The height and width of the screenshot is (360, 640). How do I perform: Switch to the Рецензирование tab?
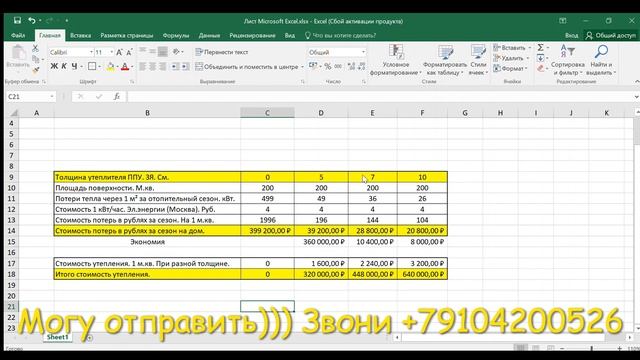[x=252, y=36]
